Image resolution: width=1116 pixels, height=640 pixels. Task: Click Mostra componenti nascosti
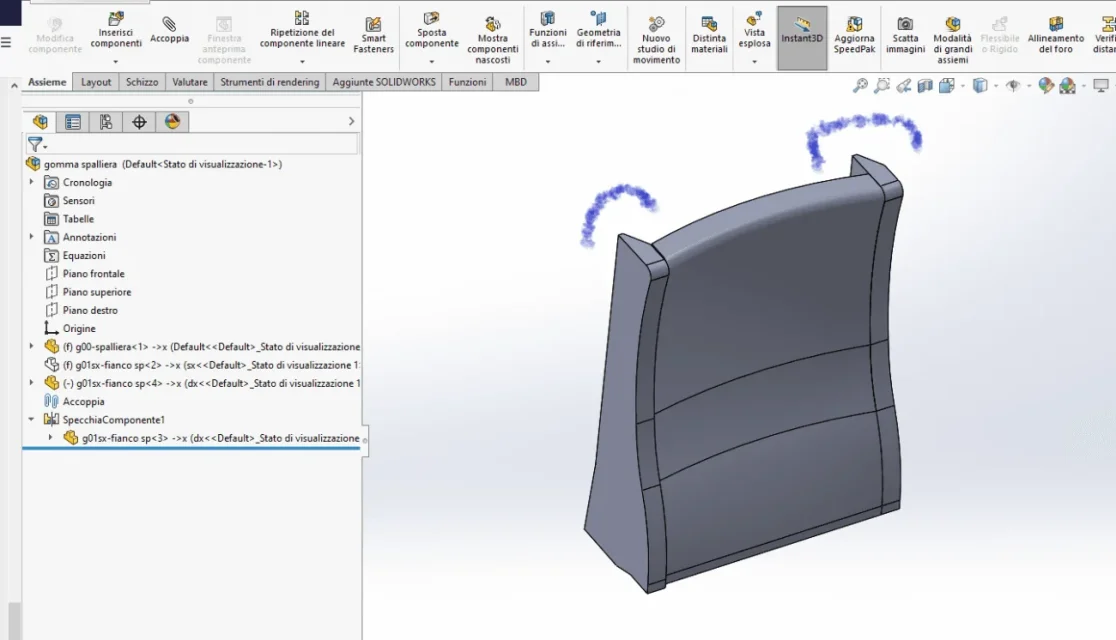(x=493, y=41)
